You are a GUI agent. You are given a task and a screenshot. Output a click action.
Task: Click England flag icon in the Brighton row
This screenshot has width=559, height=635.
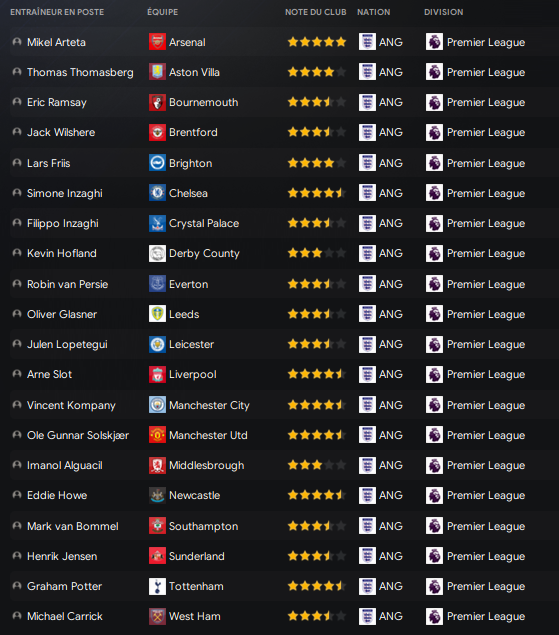367,163
